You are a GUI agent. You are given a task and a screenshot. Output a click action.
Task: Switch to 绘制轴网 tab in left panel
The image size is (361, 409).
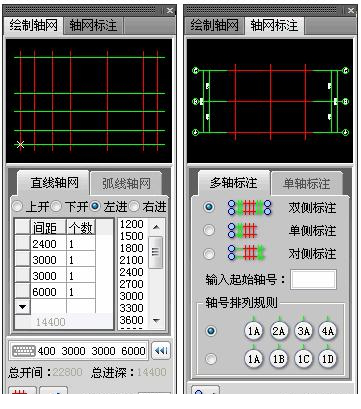pos(33,25)
